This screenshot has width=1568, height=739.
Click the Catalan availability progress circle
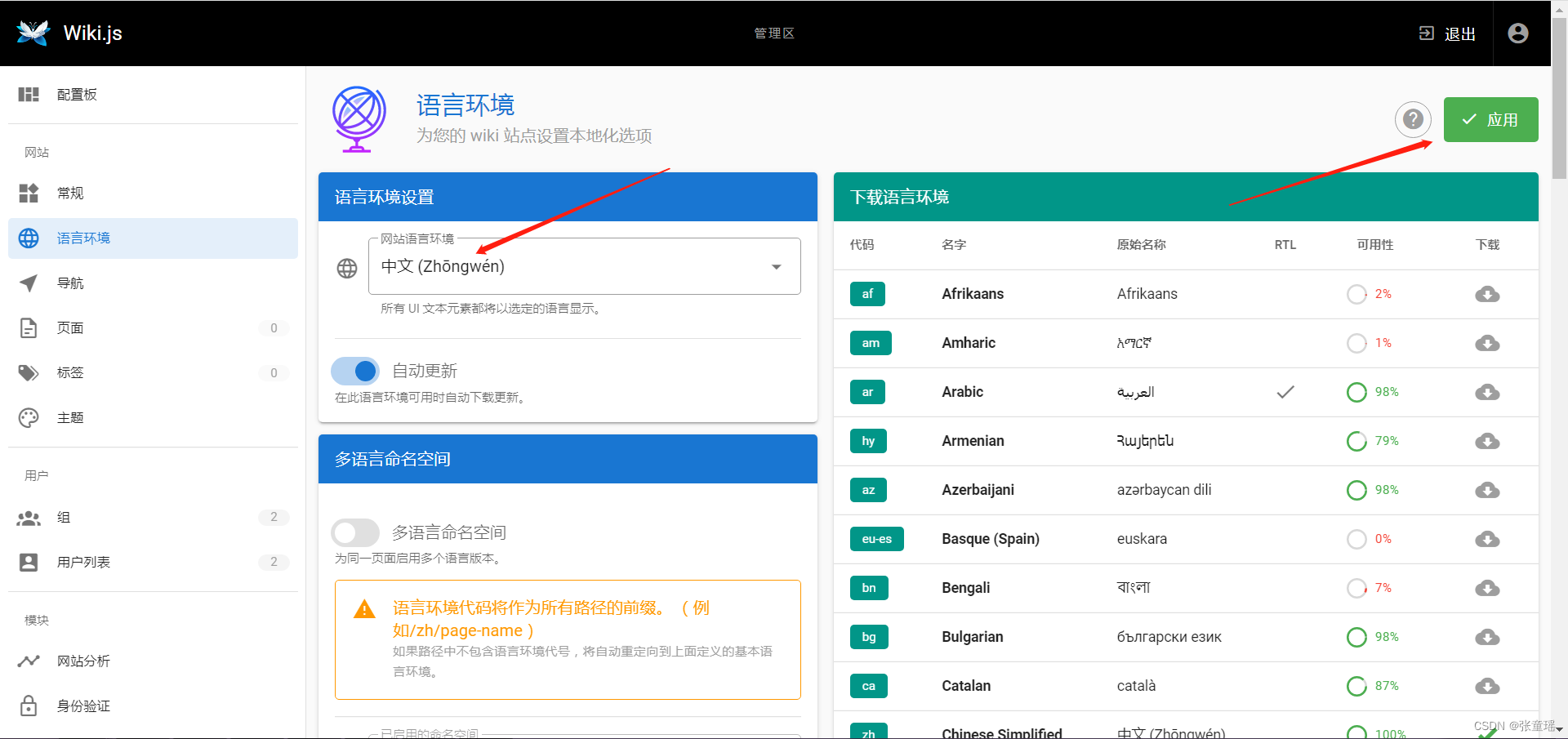1356,686
